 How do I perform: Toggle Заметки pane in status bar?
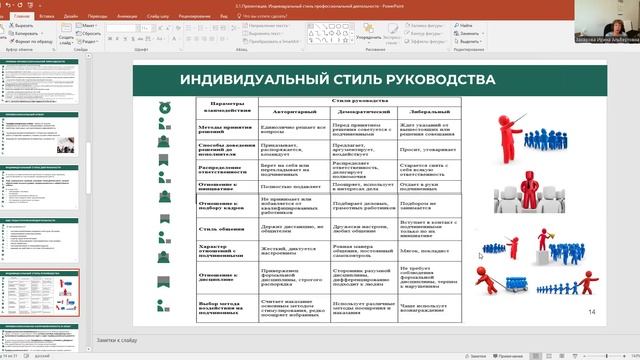pos(476,356)
